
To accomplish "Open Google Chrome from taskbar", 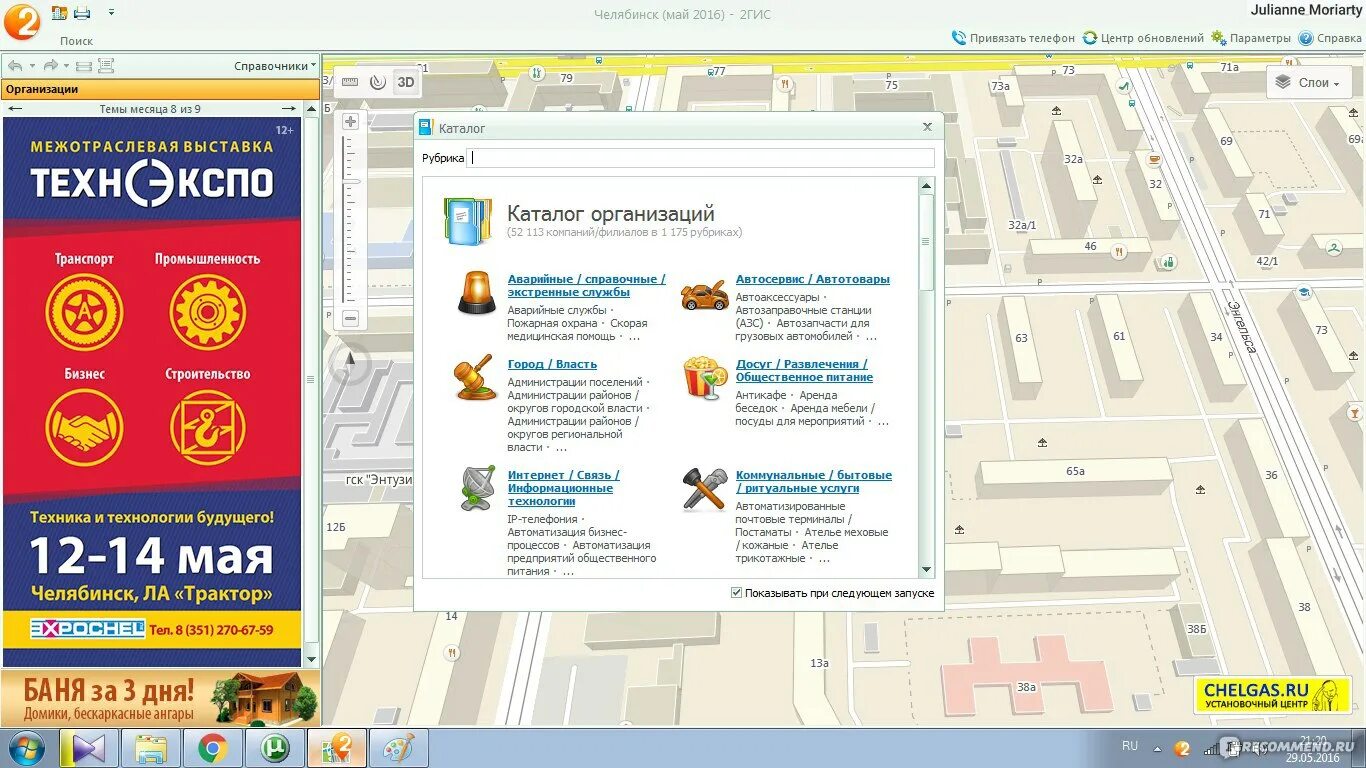I will pos(211,748).
